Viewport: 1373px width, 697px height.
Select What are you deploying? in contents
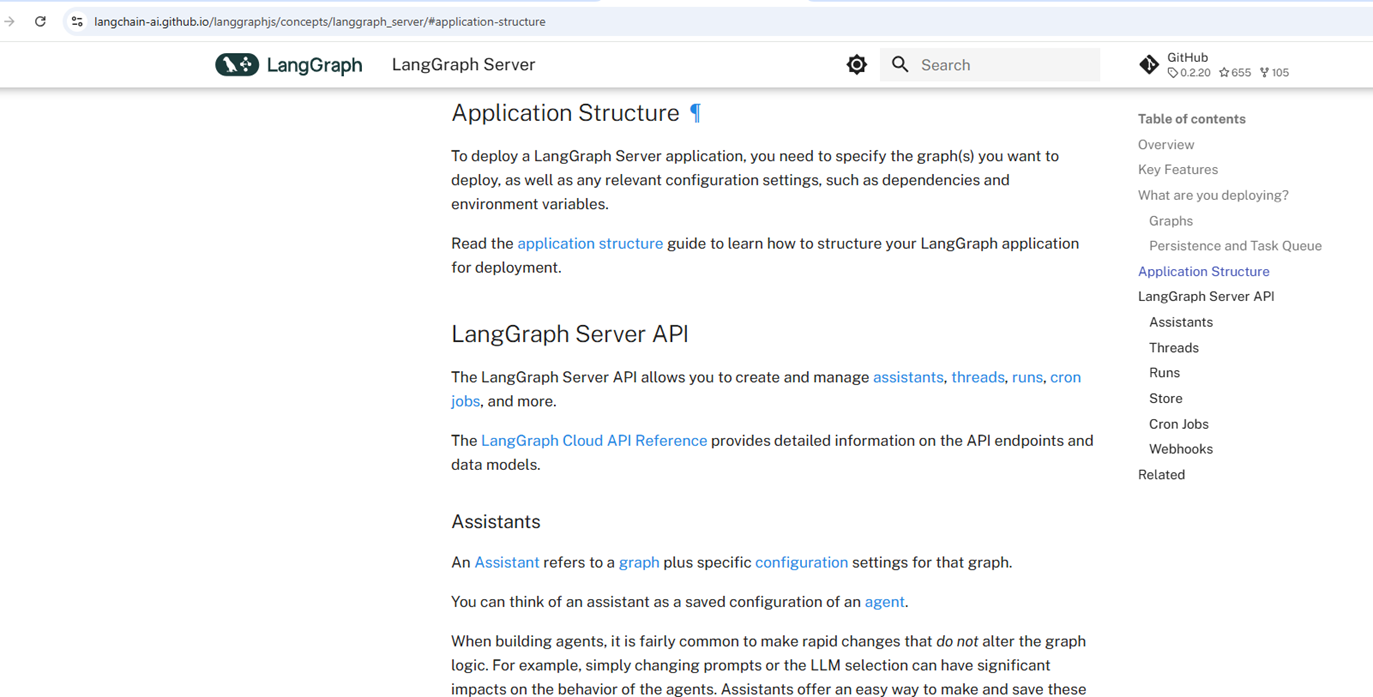(x=1213, y=195)
